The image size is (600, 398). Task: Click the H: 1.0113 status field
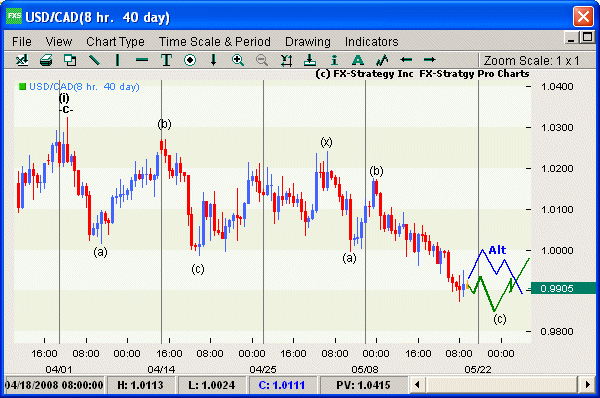click(x=140, y=385)
